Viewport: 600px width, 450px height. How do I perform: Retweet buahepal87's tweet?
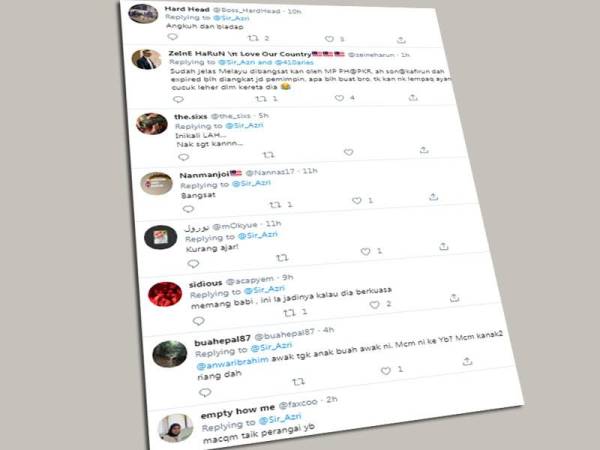298,382
